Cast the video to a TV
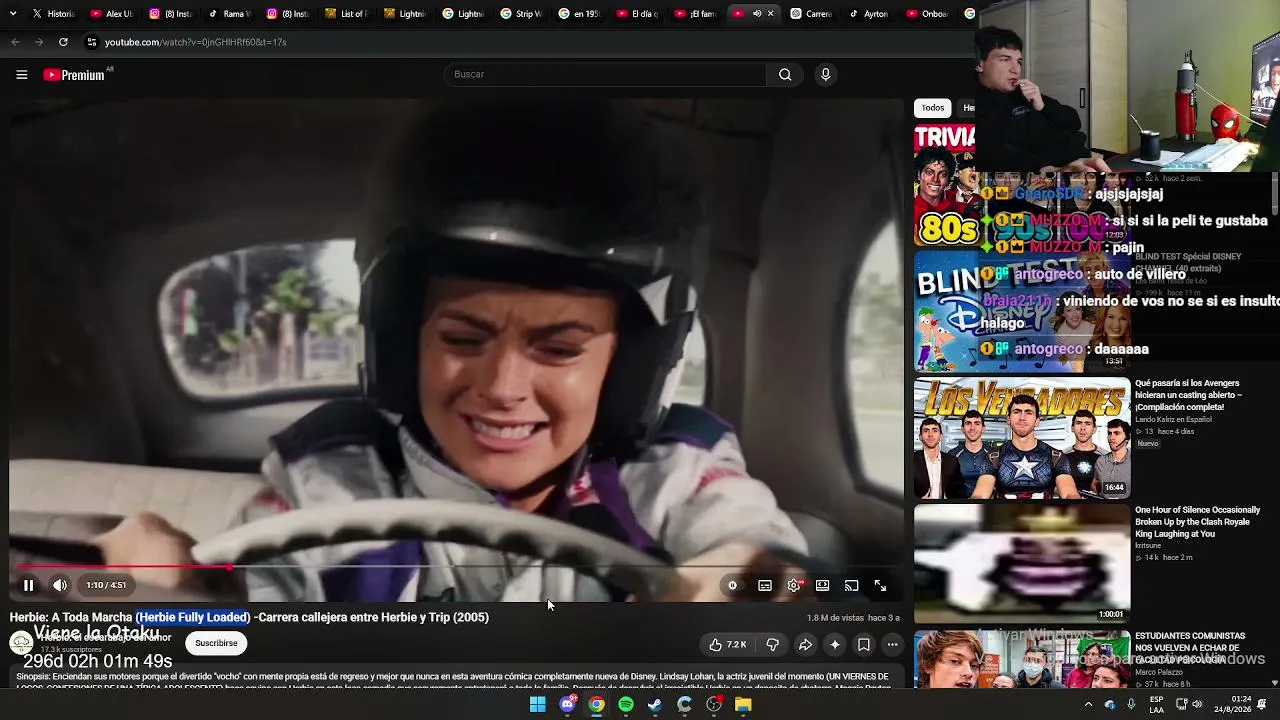Screen dimensions: 1280x720 (x=851, y=586)
